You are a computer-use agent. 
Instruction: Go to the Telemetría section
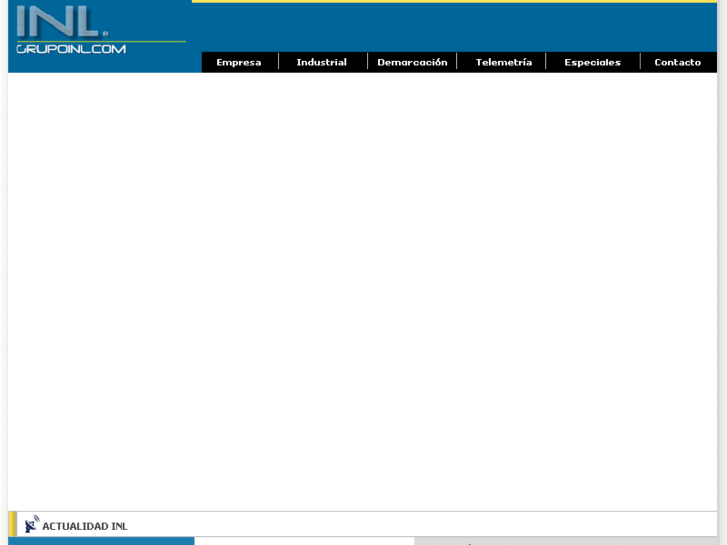[x=504, y=62]
